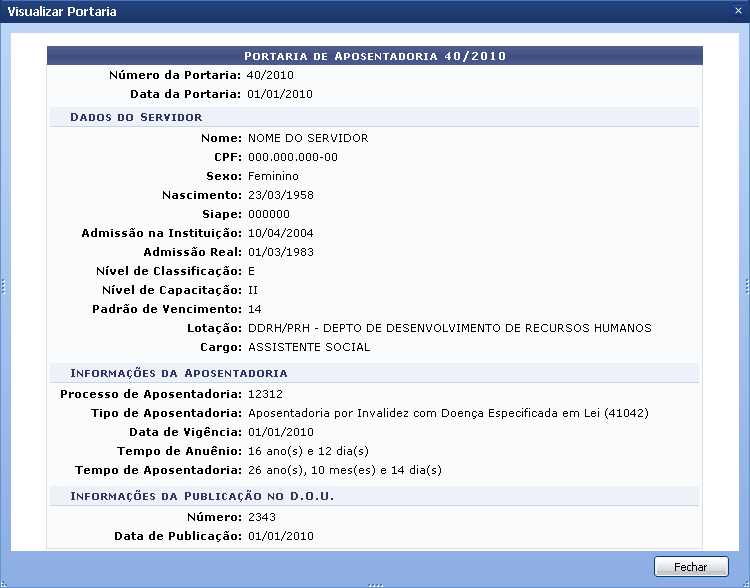The width and height of the screenshot is (750, 588).
Task: Click the Nascimento date 23/03/1958
Action: tap(280, 195)
